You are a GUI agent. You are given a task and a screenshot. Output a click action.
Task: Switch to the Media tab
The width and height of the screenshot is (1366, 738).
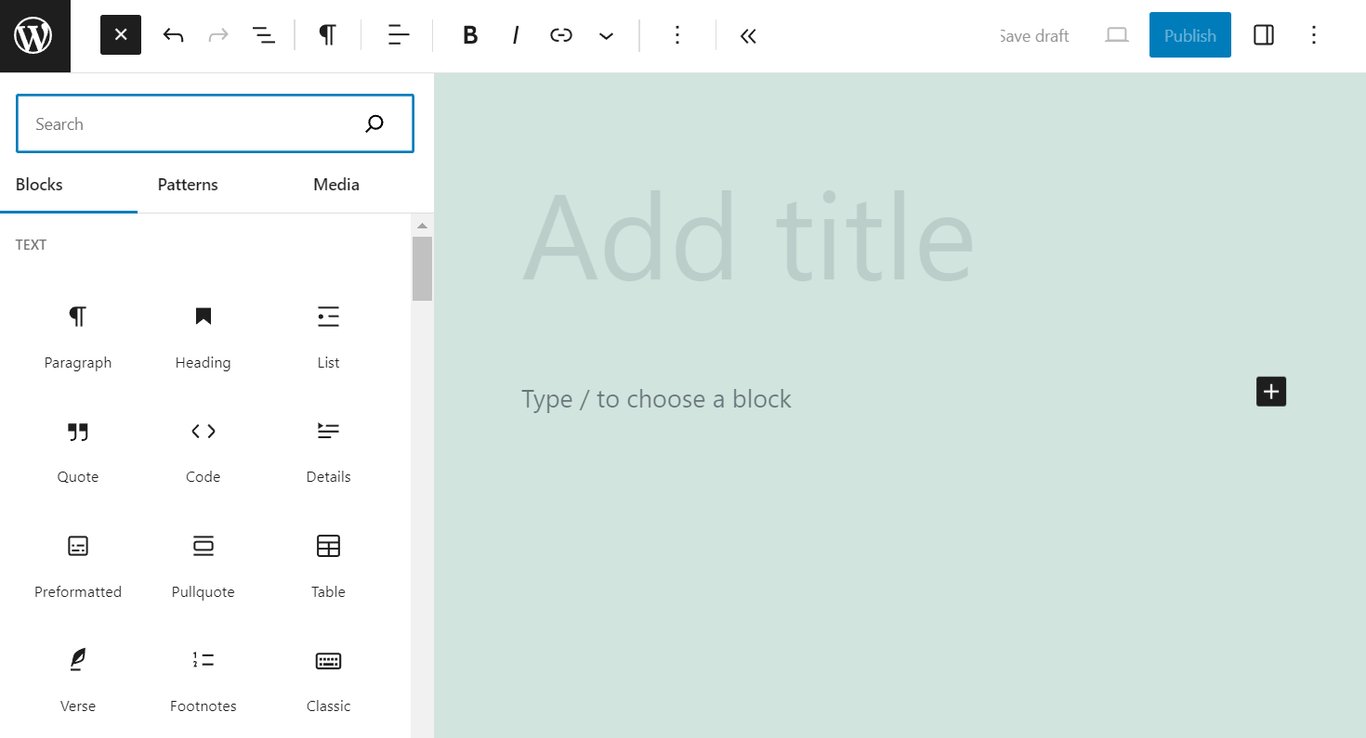[x=335, y=184]
